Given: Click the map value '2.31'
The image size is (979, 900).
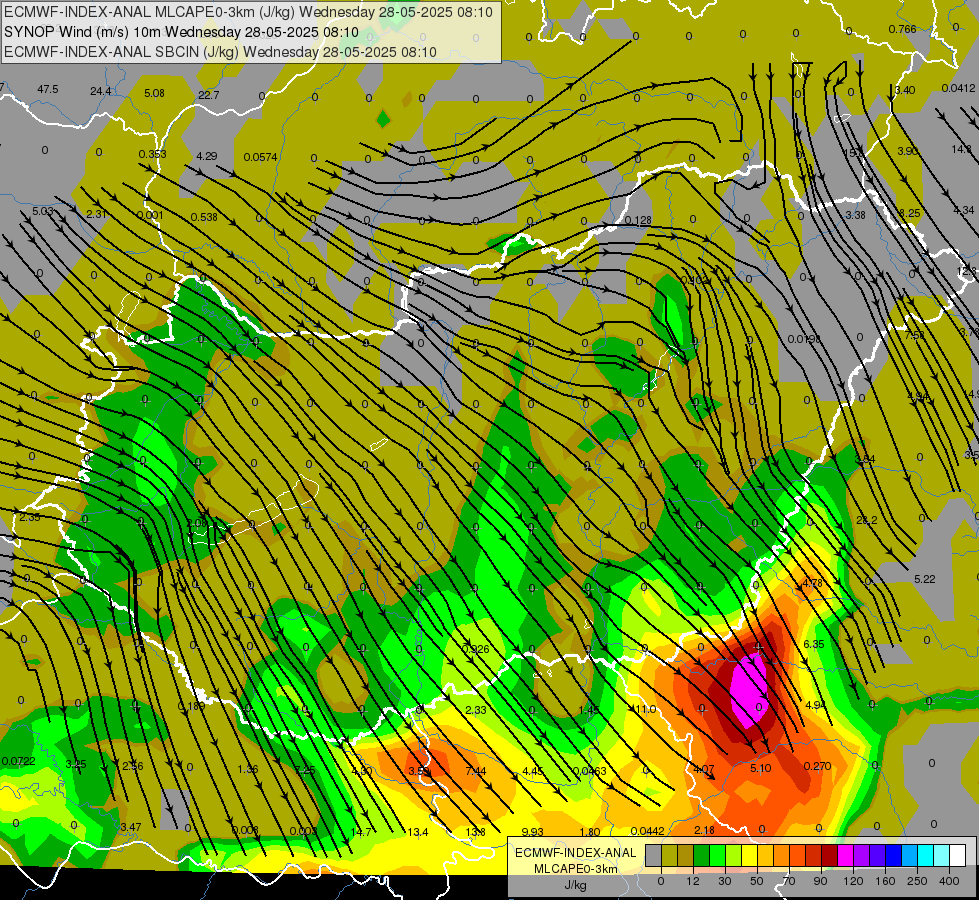Looking at the screenshot, I should coord(97,214).
